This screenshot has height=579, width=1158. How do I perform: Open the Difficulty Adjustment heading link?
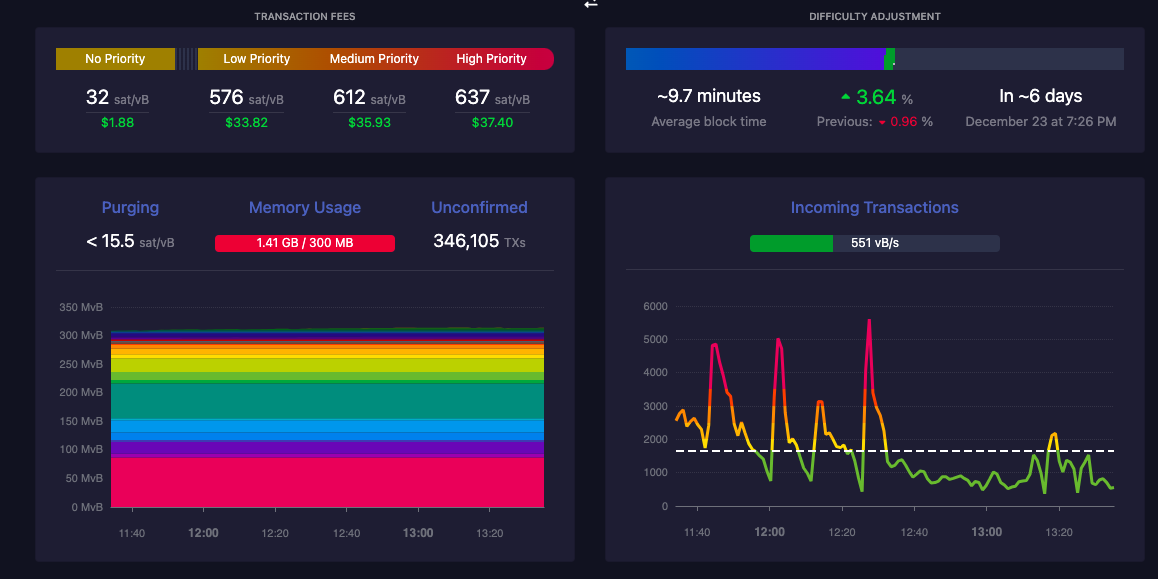874,16
